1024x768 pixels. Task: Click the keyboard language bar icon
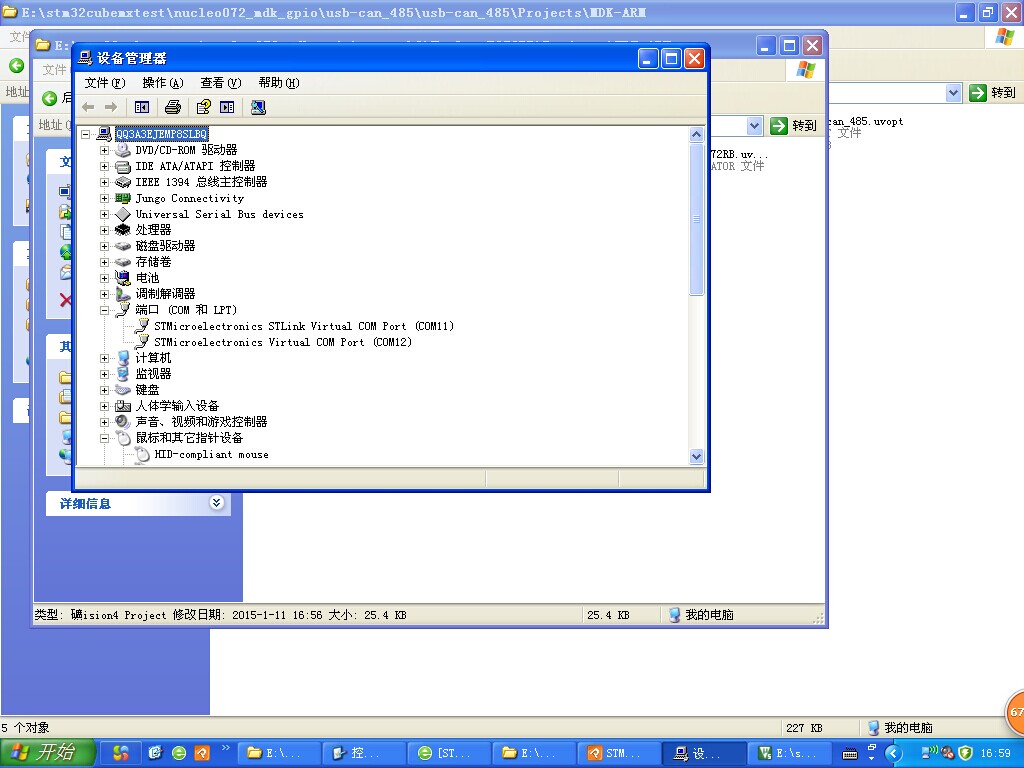850,754
